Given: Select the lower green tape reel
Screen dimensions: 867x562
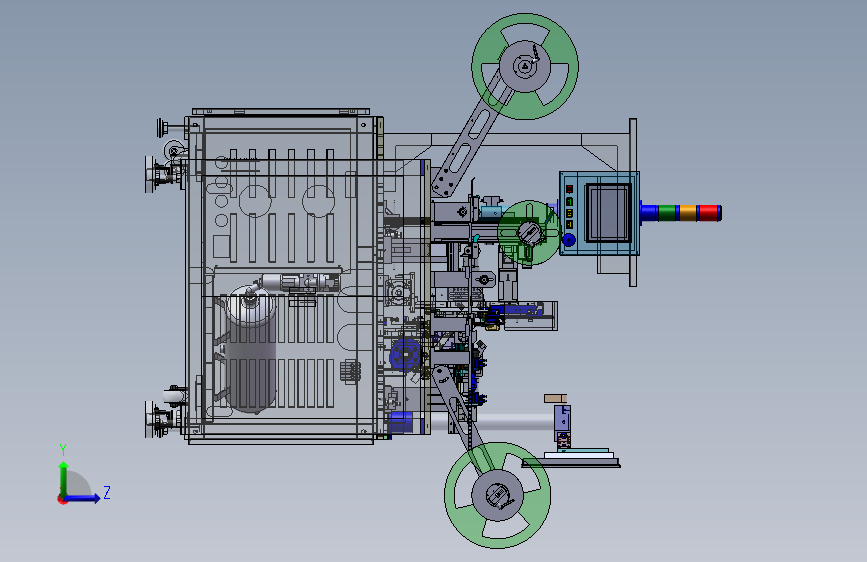Looking at the screenshot, I should [x=498, y=495].
